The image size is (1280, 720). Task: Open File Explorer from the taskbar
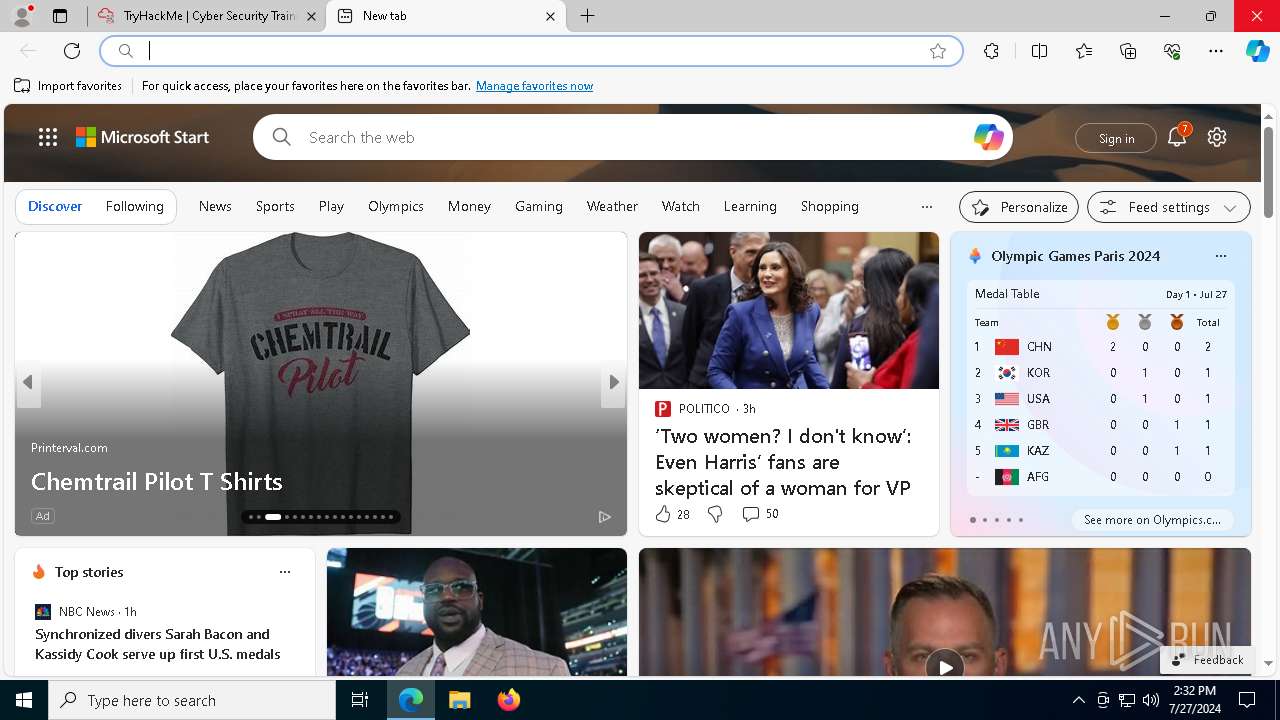tap(459, 700)
